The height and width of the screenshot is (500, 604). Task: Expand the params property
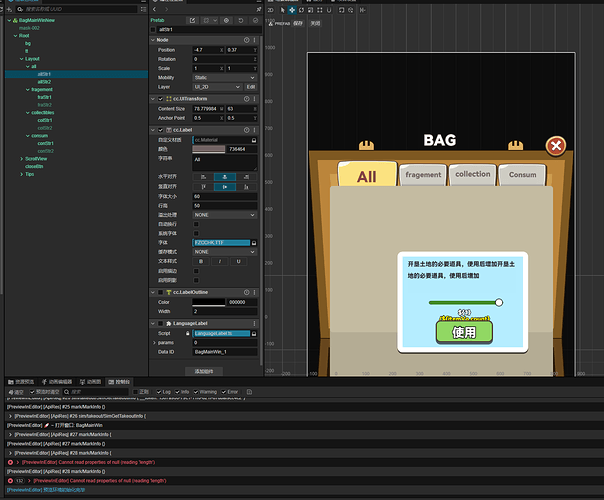(154, 343)
